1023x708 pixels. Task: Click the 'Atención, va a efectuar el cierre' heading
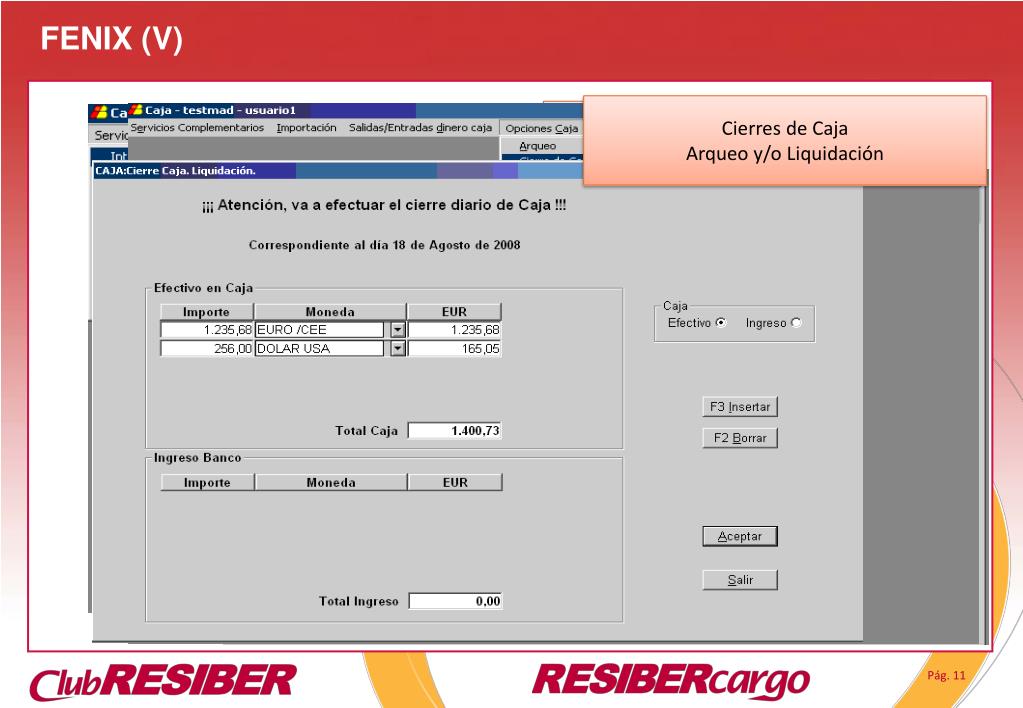click(x=384, y=205)
